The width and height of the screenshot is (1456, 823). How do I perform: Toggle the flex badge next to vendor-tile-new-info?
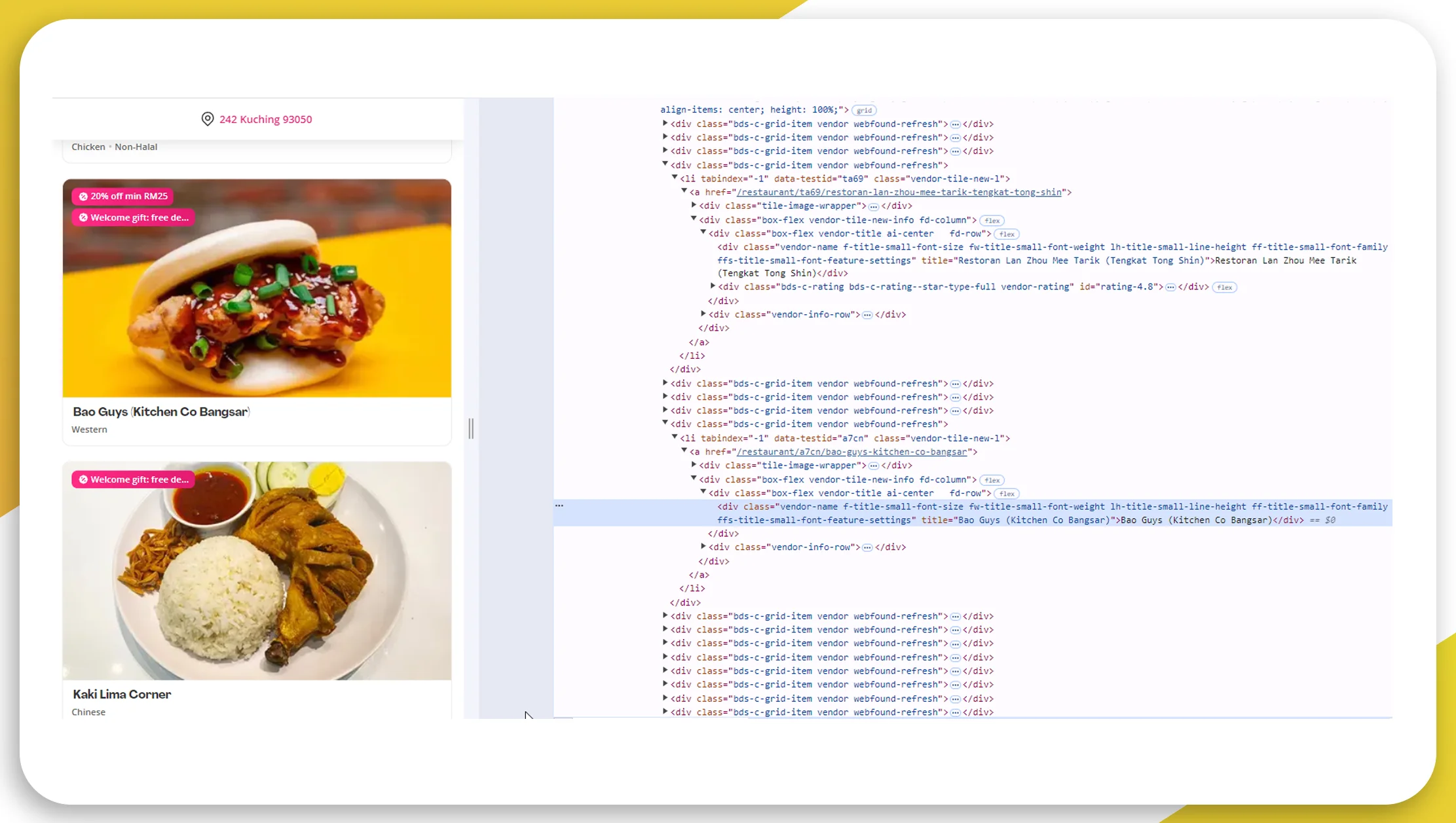(992, 220)
